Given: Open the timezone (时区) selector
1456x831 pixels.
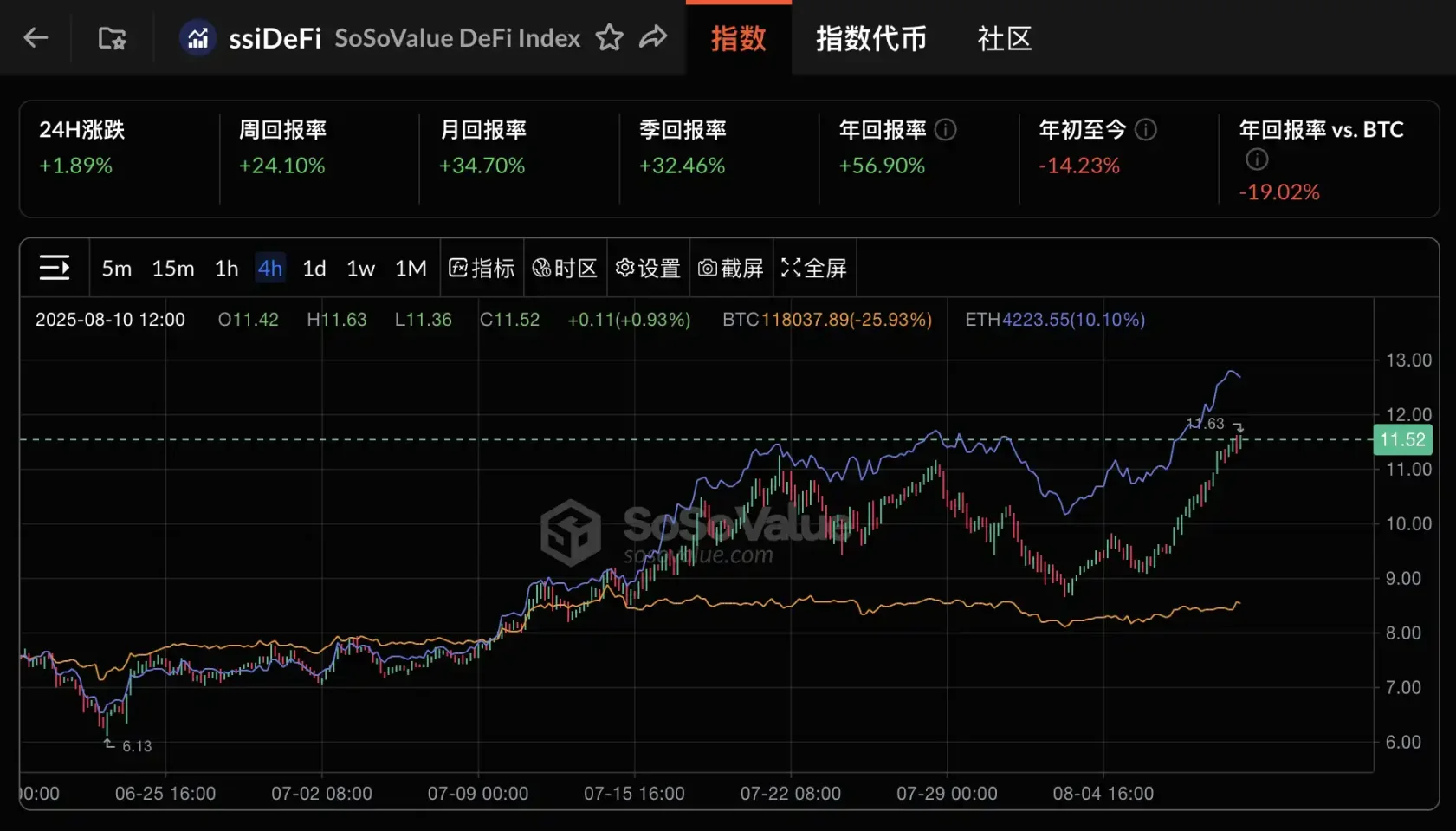Looking at the screenshot, I should tap(565, 268).
